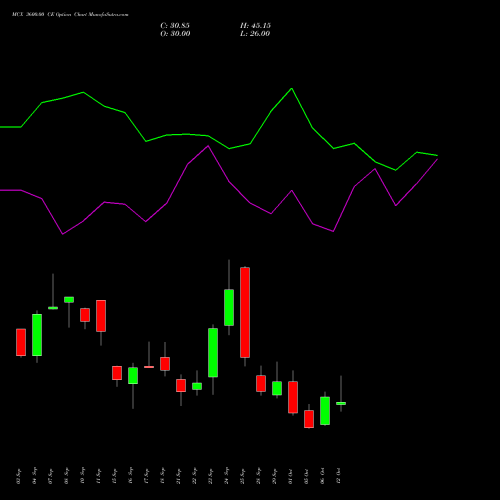Click the red candle for 01 Oct
Image resolution: width=500 pixels, height=500 pixels.
[x=293, y=397]
